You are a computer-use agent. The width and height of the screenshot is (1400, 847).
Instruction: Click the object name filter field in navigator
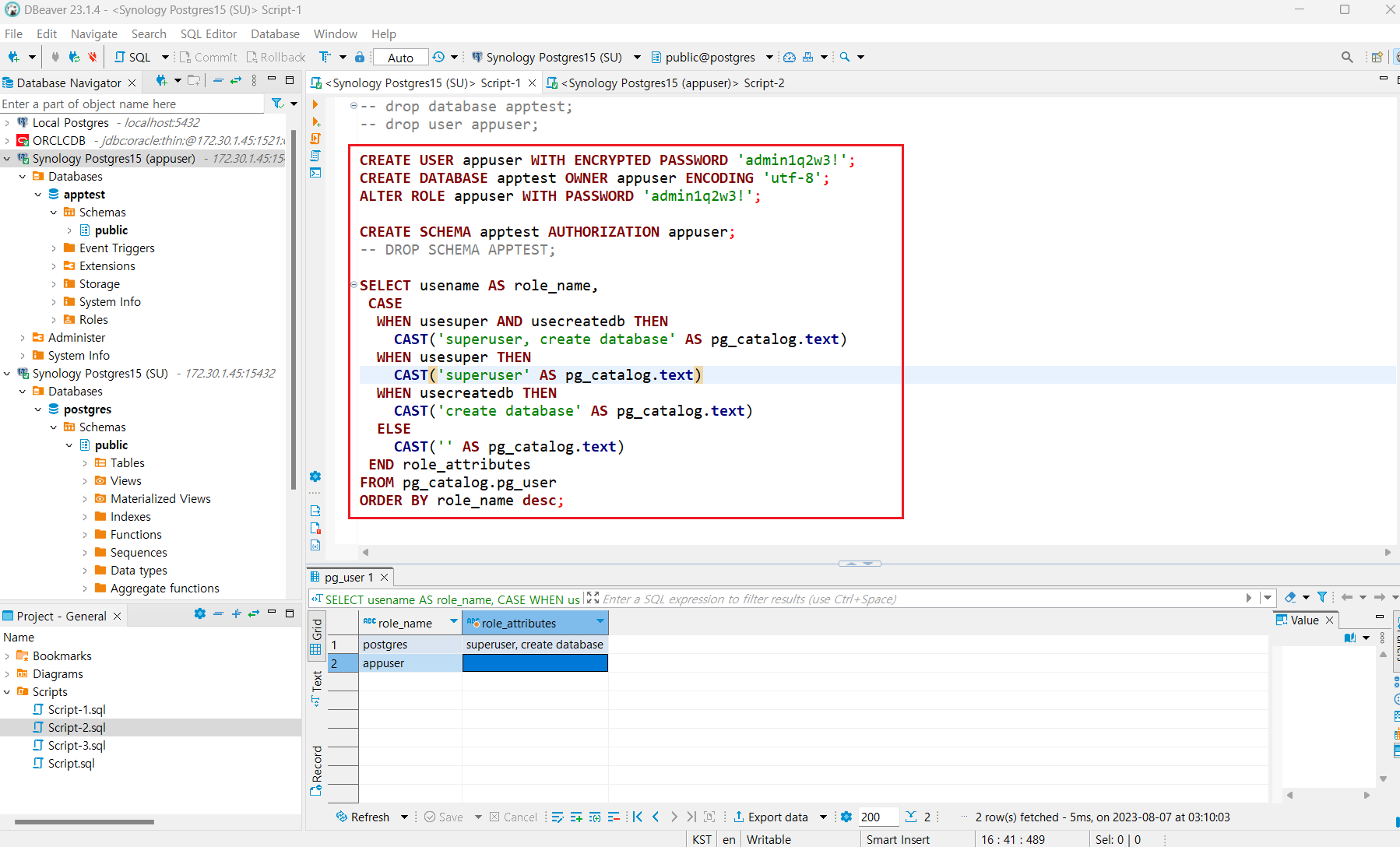click(x=132, y=104)
